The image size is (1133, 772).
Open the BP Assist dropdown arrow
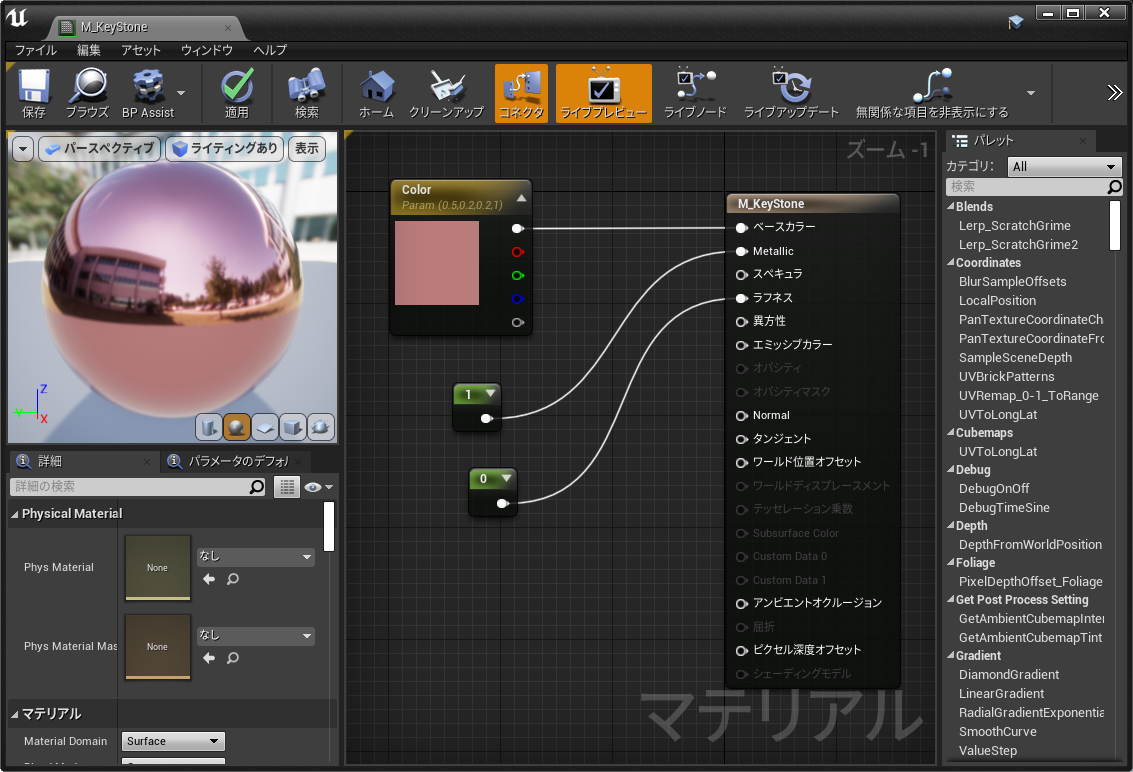point(181,93)
